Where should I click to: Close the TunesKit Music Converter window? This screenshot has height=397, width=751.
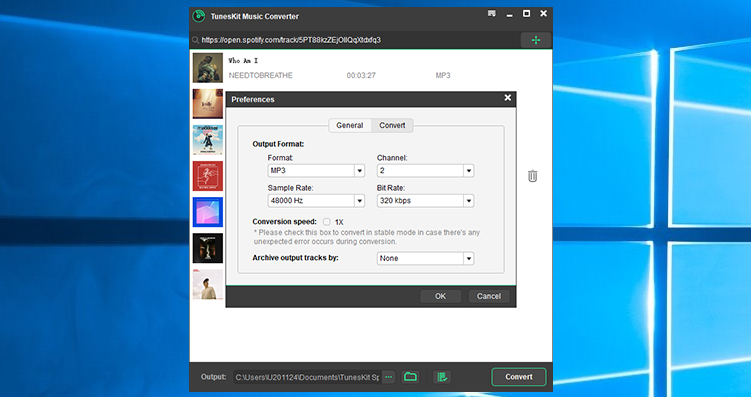pos(543,13)
